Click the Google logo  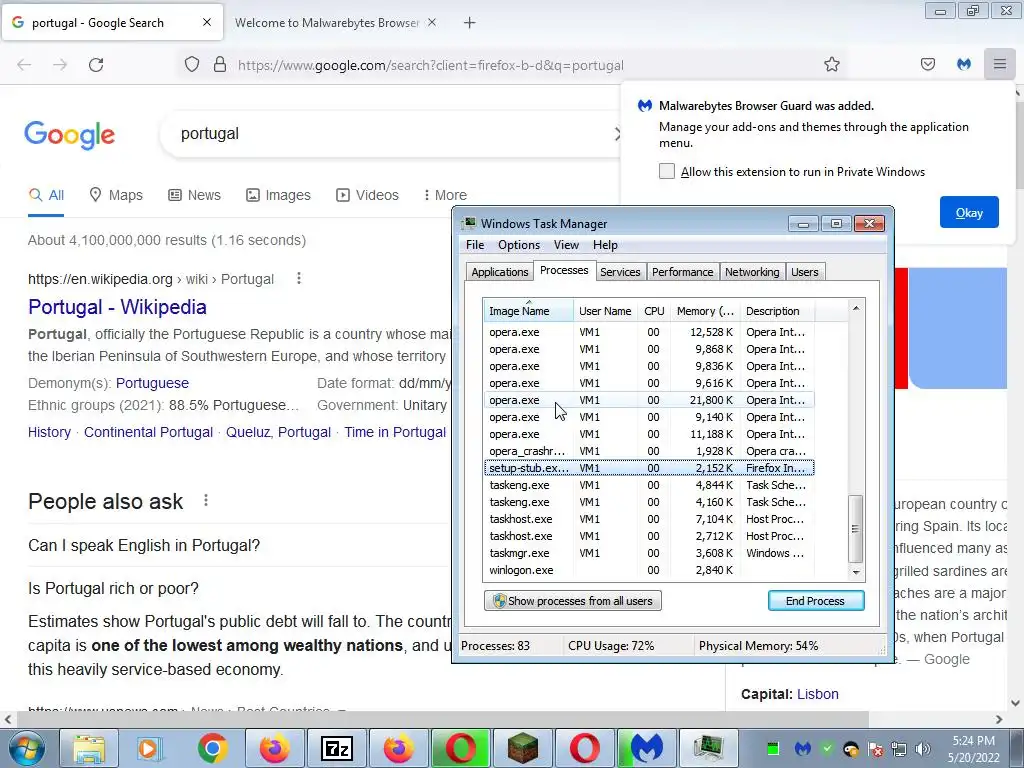pos(70,135)
